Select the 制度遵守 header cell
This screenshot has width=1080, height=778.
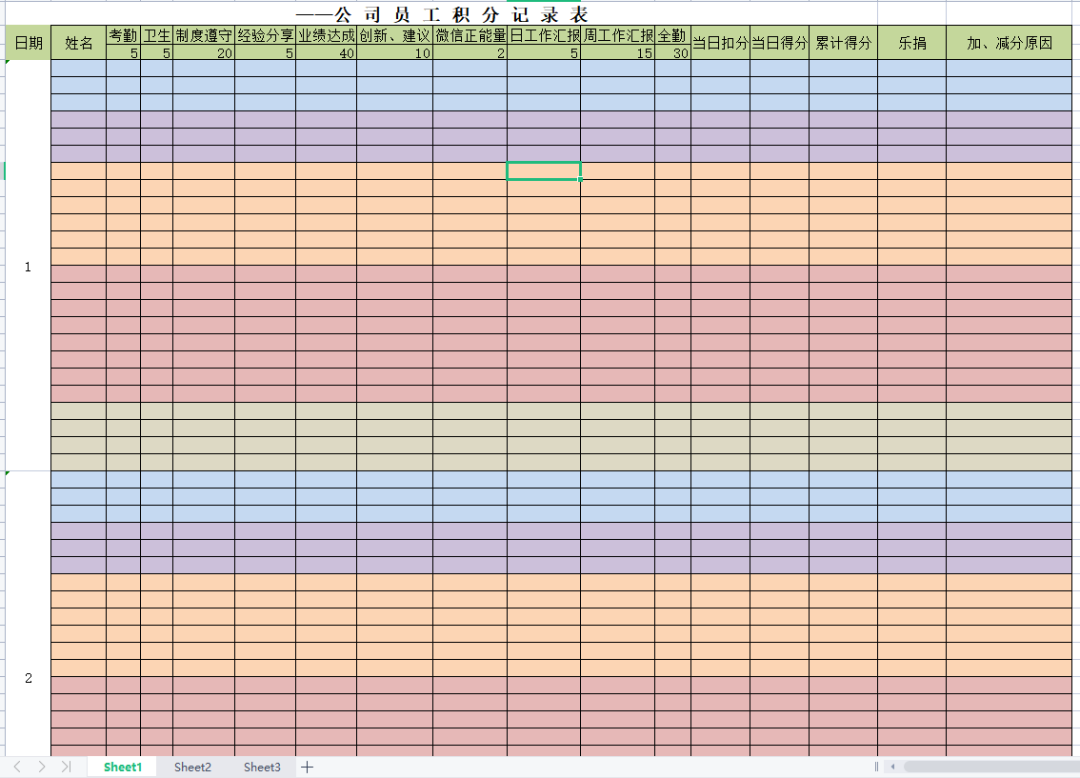tap(203, 35)
